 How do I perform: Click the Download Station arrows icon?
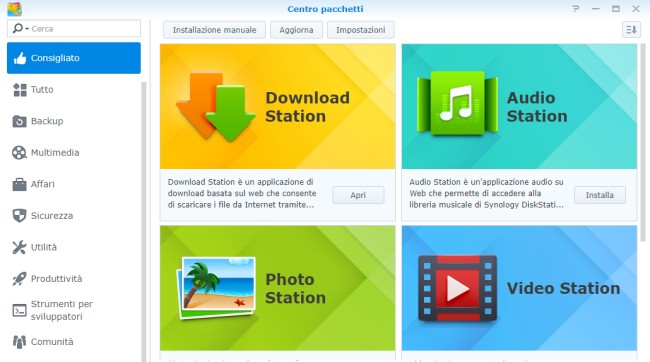216,107
